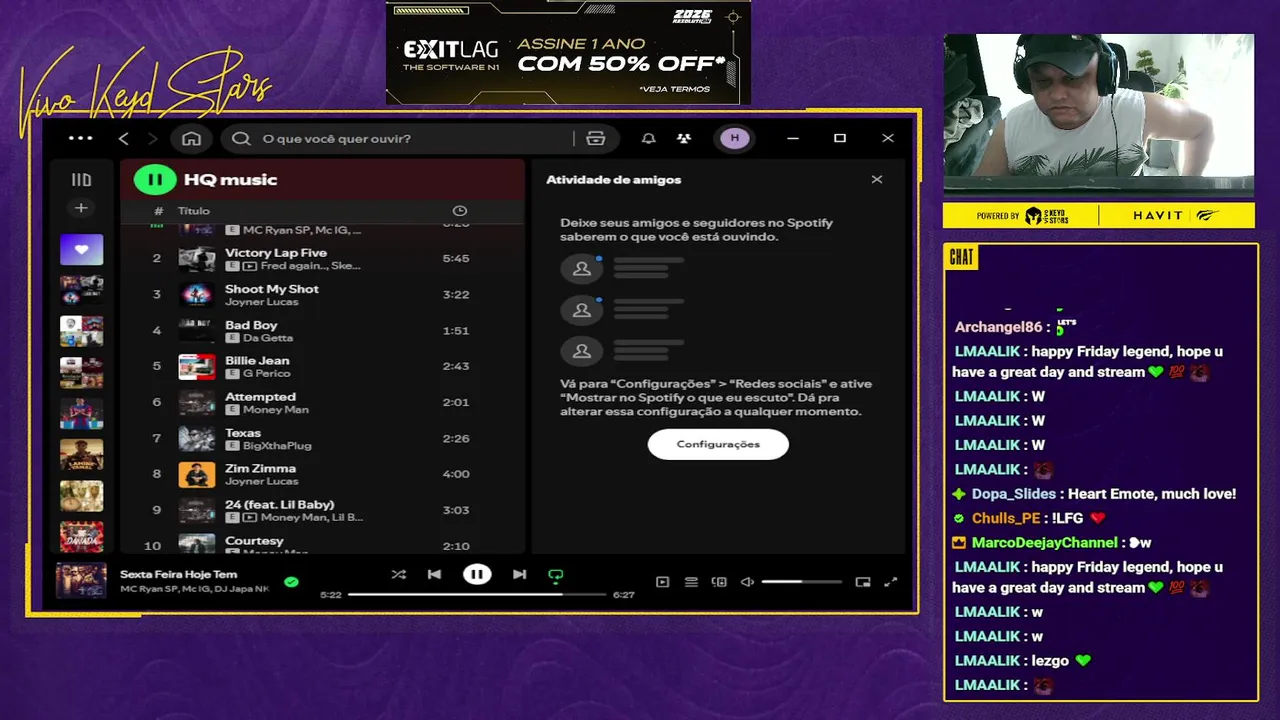Image resolution: width=1280 pixels, height=720 pixels.
Task: Click the Configurações button
Action: (x=718, y=444)
